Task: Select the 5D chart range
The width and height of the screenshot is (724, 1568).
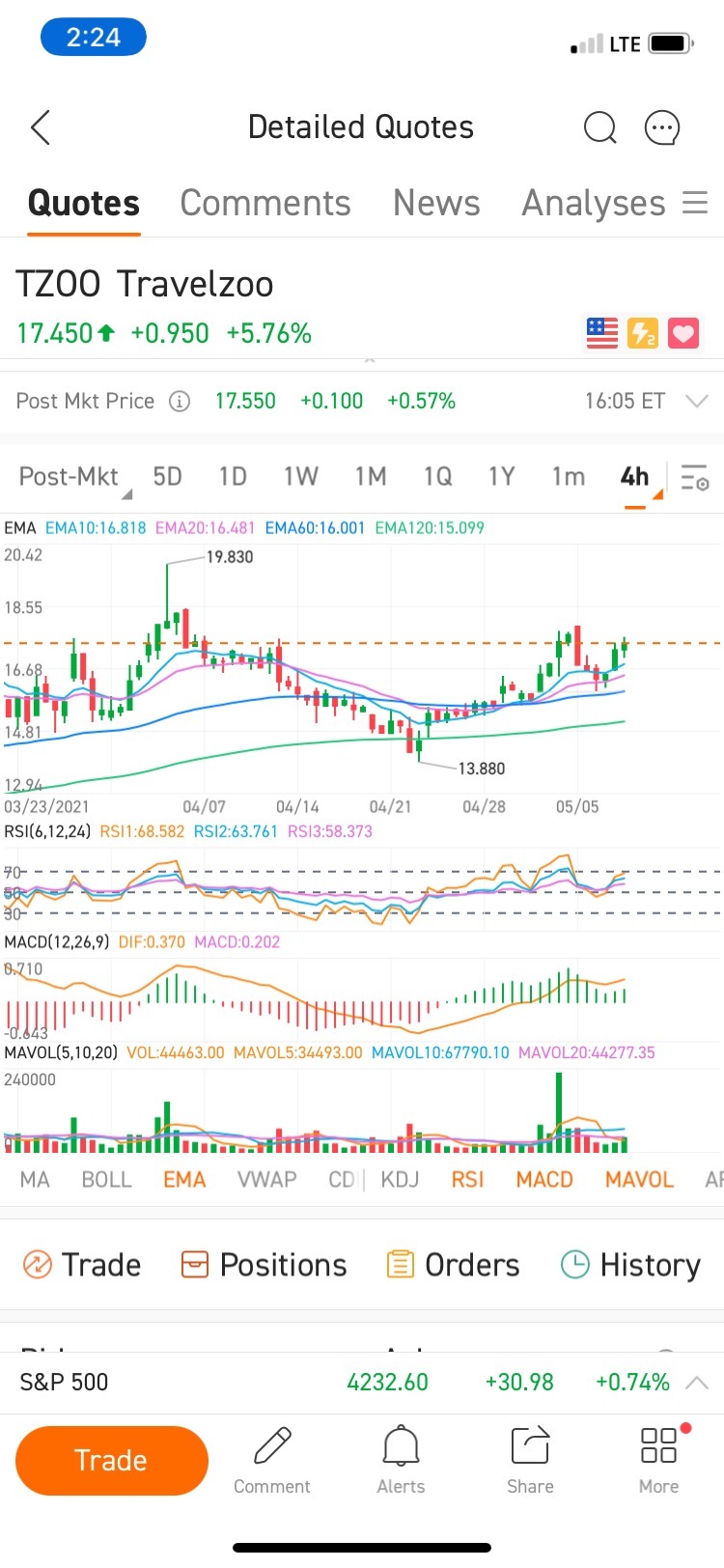Action: point(167,477)
